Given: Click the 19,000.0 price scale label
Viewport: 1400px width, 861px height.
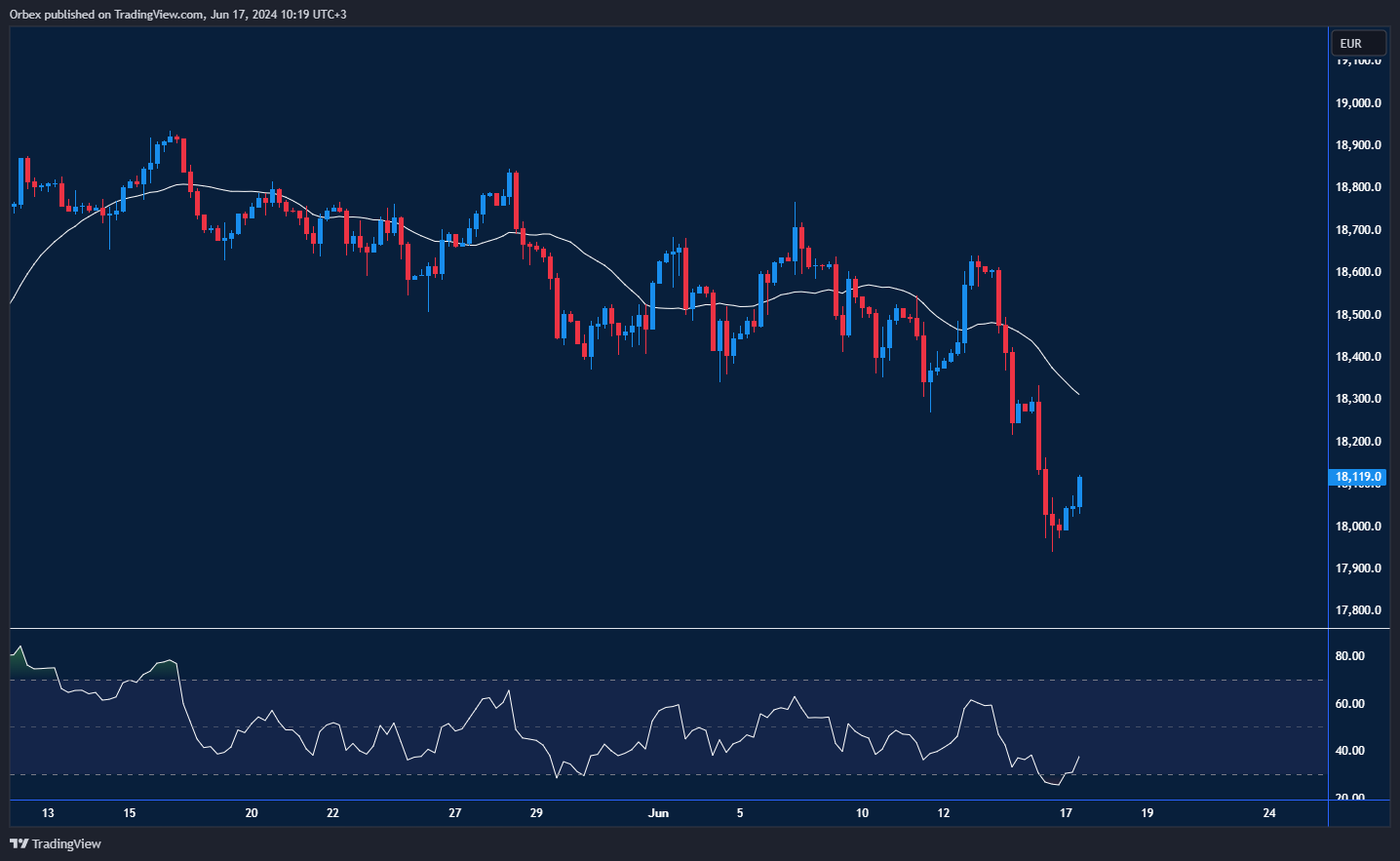Looking at the screenshot, I should point(1357,102).
